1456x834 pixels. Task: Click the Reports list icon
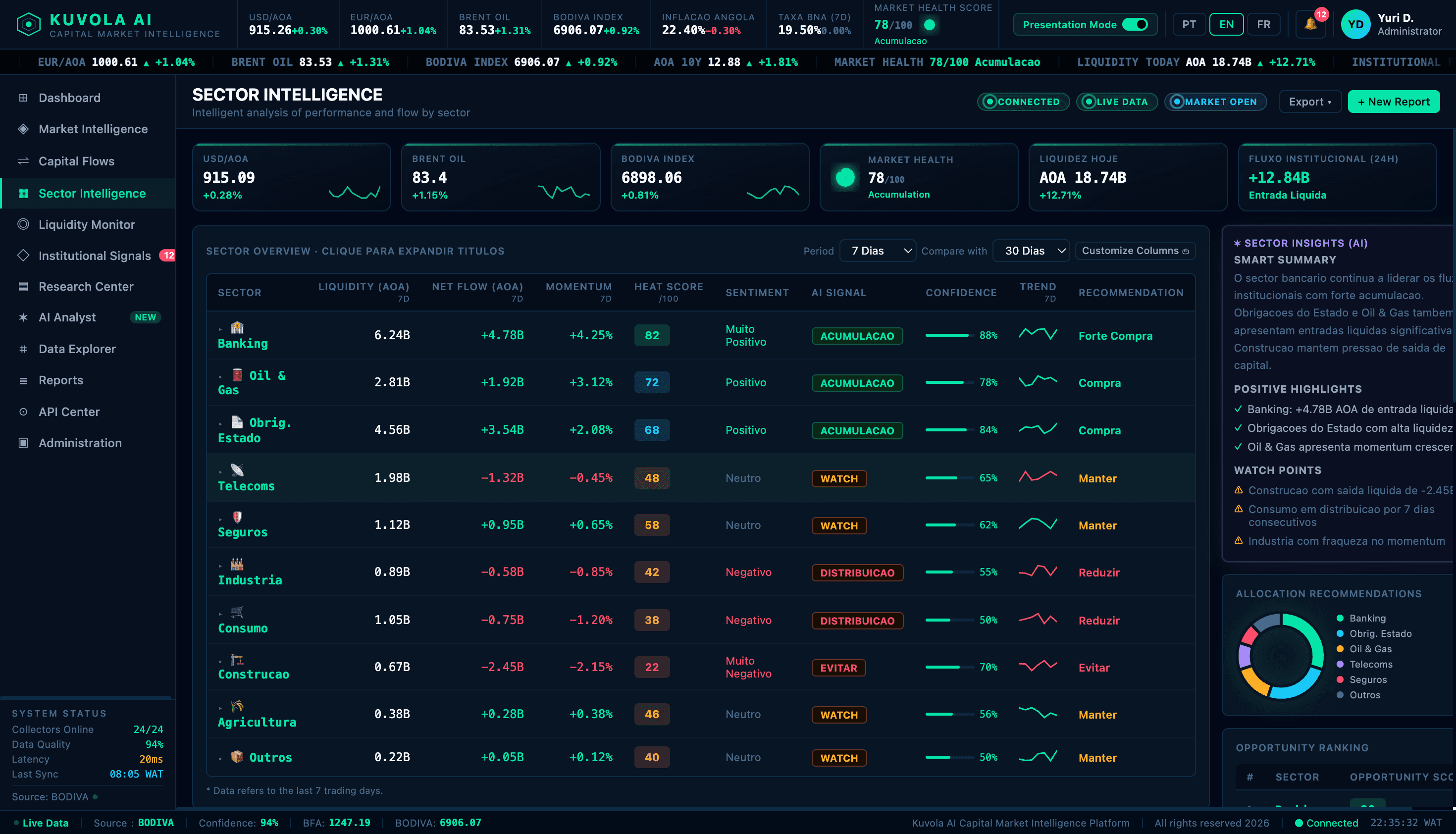(x=23, y=380)
